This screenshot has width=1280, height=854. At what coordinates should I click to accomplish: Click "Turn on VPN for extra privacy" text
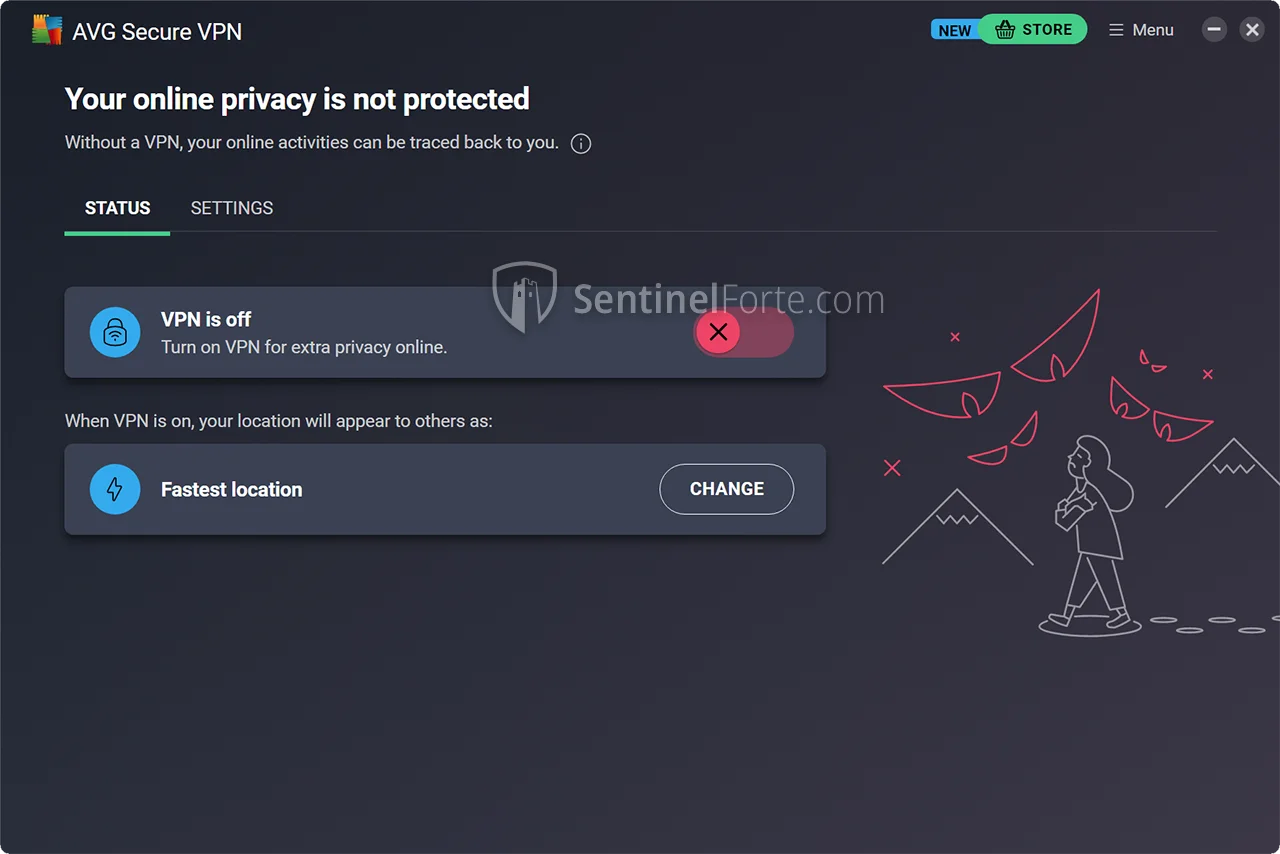point(304,347)
